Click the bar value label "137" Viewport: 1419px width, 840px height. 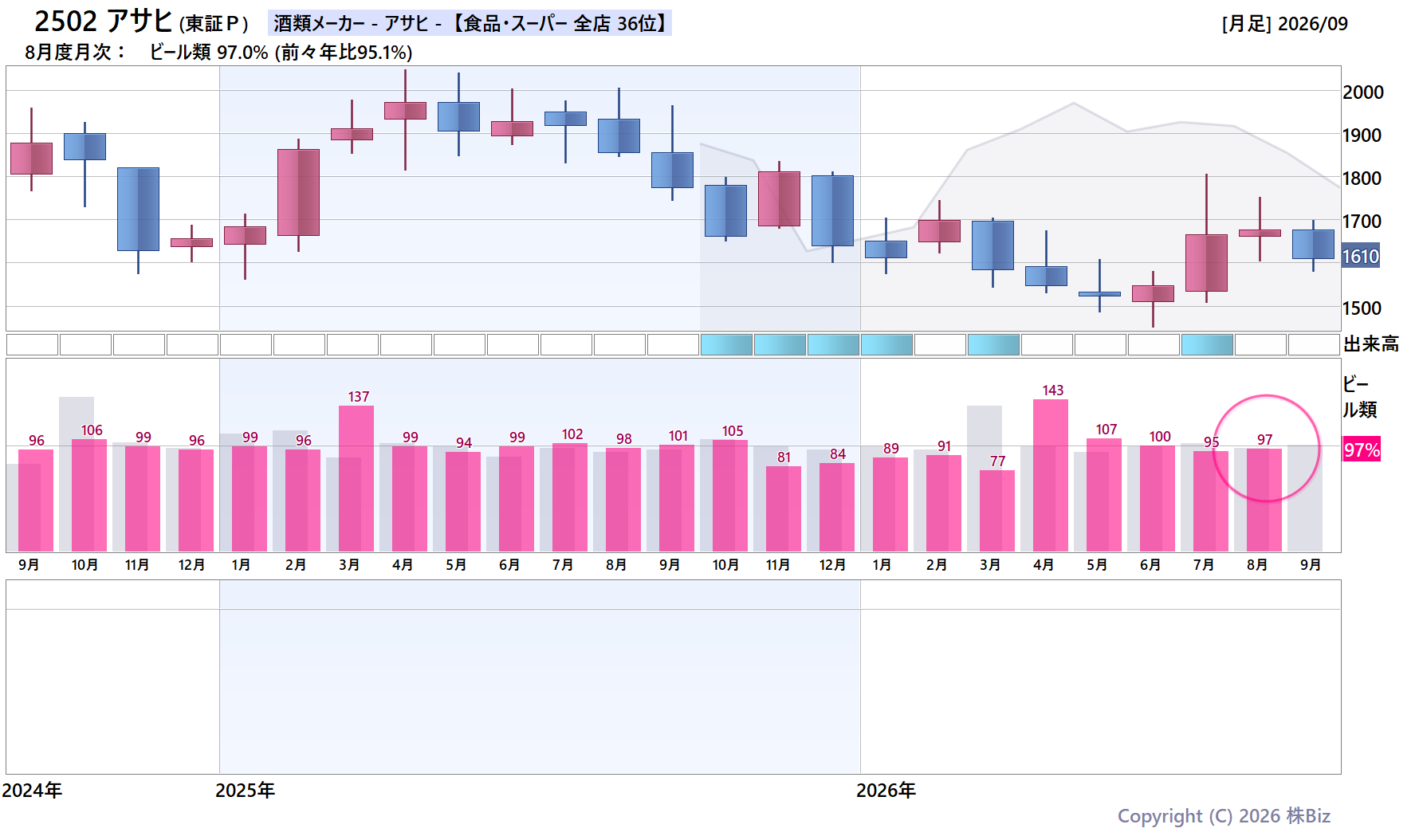click(359, 397)
